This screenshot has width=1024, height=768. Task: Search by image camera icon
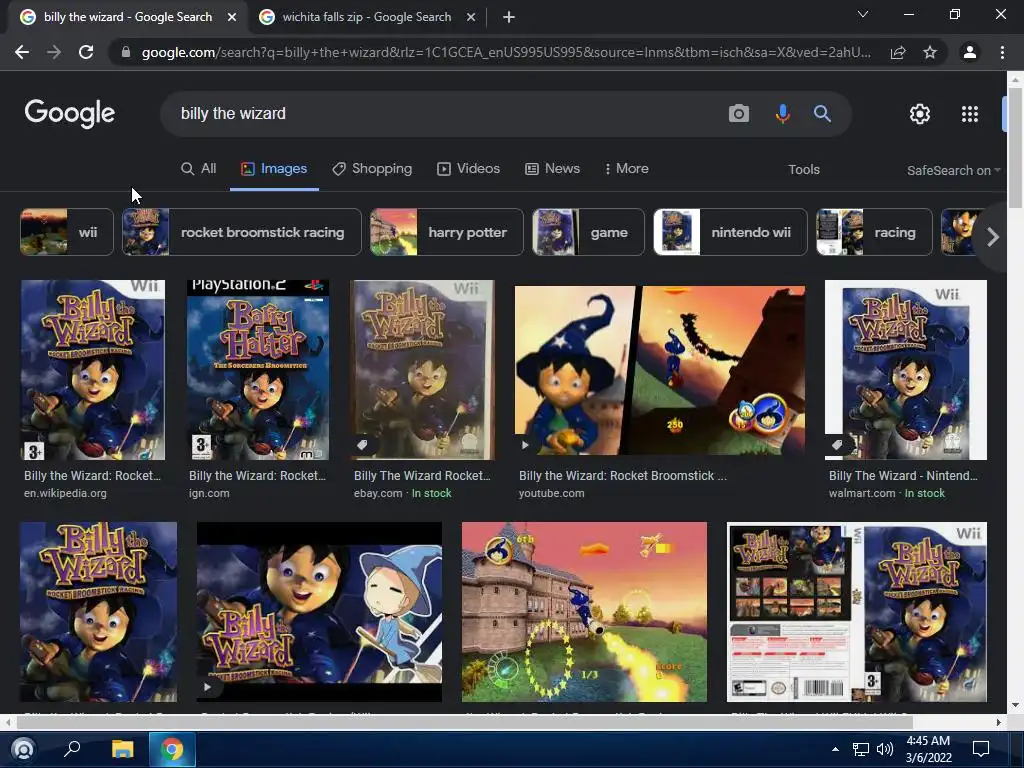(739, 114)
